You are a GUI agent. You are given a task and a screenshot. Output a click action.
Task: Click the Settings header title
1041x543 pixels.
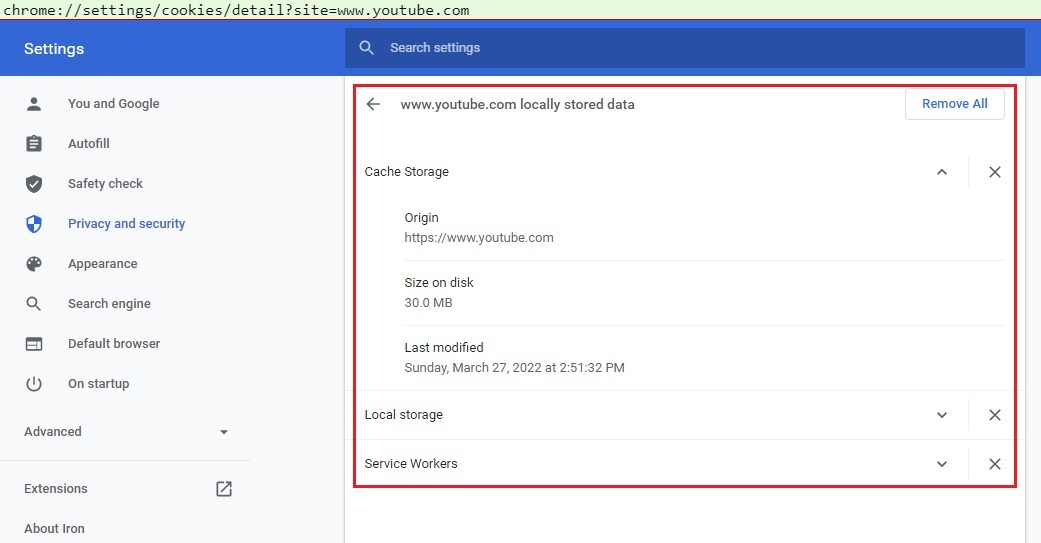tap(54, 48)
